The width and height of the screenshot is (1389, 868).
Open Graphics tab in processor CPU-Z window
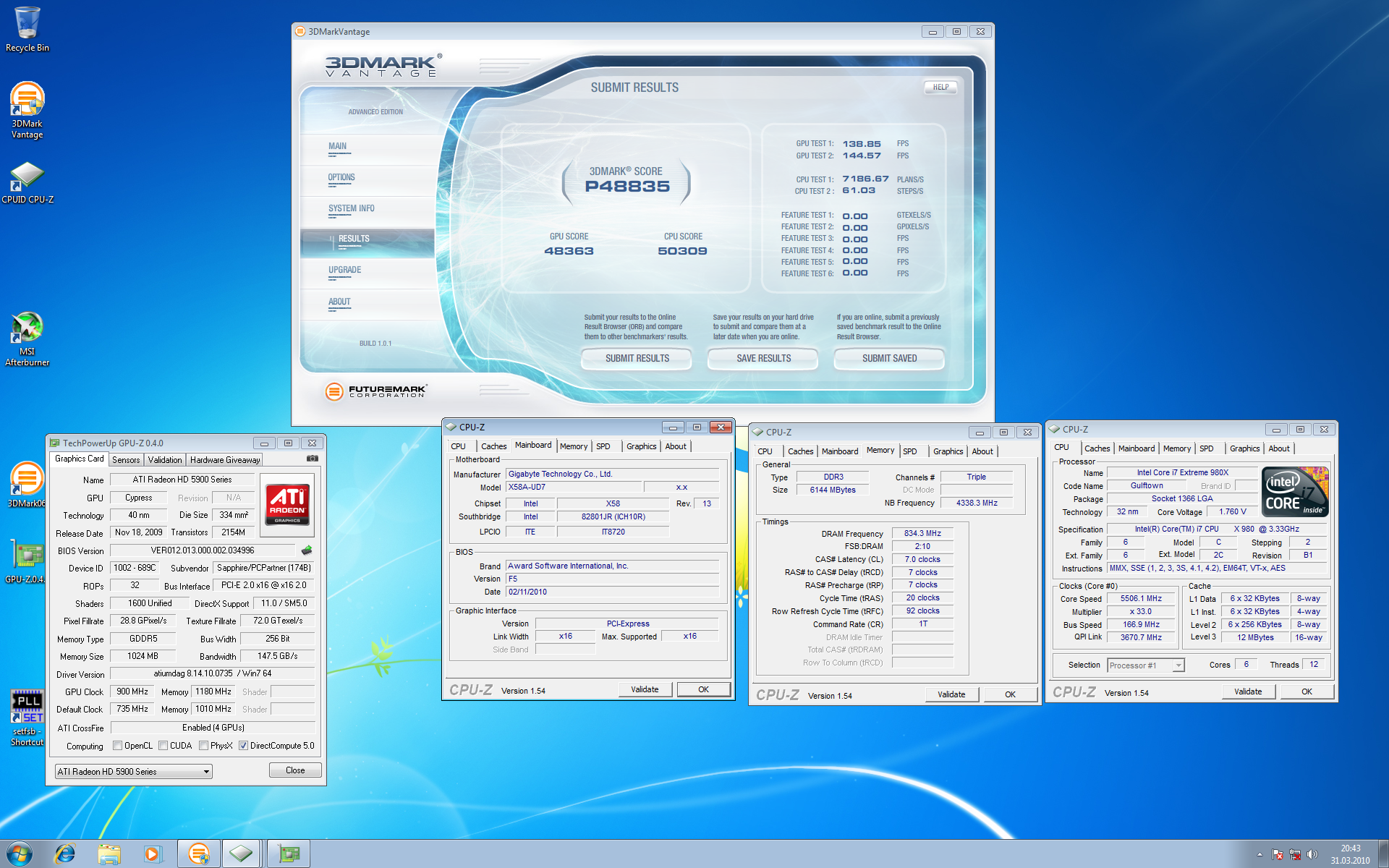point(1244,448)
